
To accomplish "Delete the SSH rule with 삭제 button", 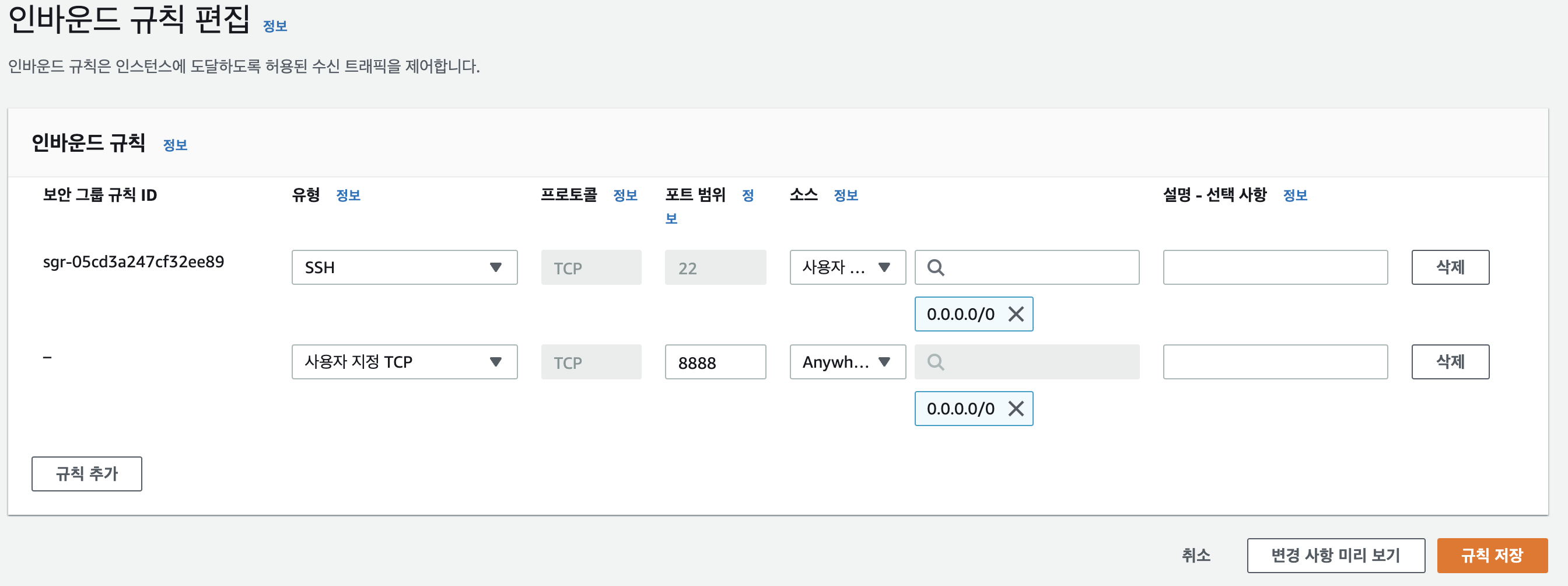I will coord(1450,267).
